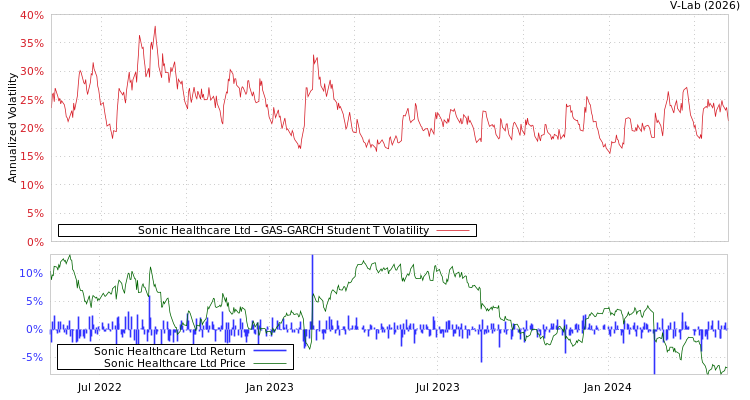This screenshot has width=750, height=400.
Task: Click the -5% return axis label
Action: point(32,357)
